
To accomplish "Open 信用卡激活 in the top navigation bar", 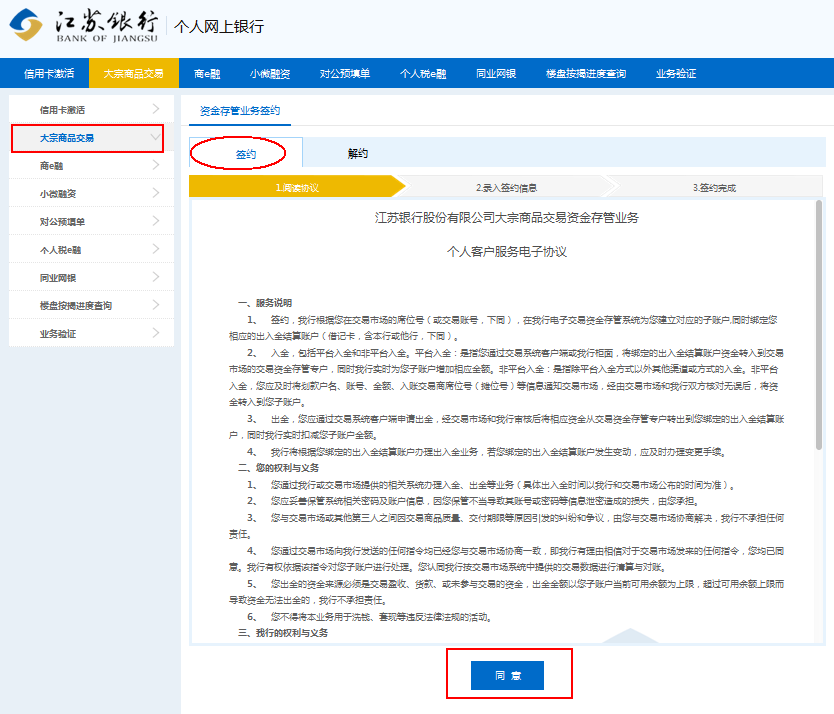I will (49, 73).
